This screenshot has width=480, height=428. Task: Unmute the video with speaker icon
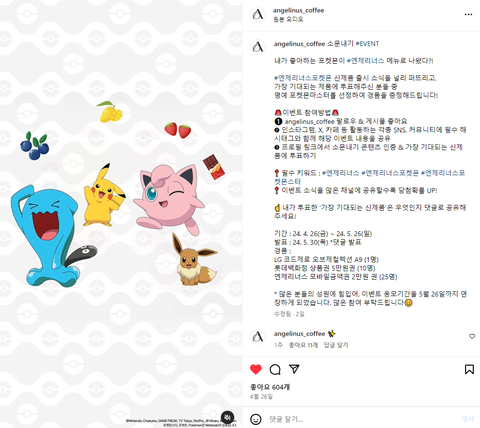pos(228,417)
